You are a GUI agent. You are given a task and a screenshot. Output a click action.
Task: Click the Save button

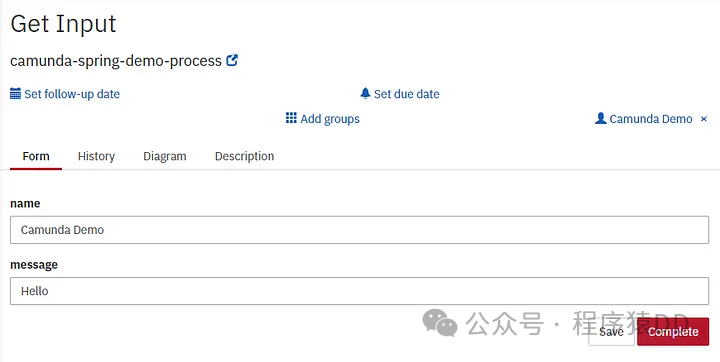611,332
